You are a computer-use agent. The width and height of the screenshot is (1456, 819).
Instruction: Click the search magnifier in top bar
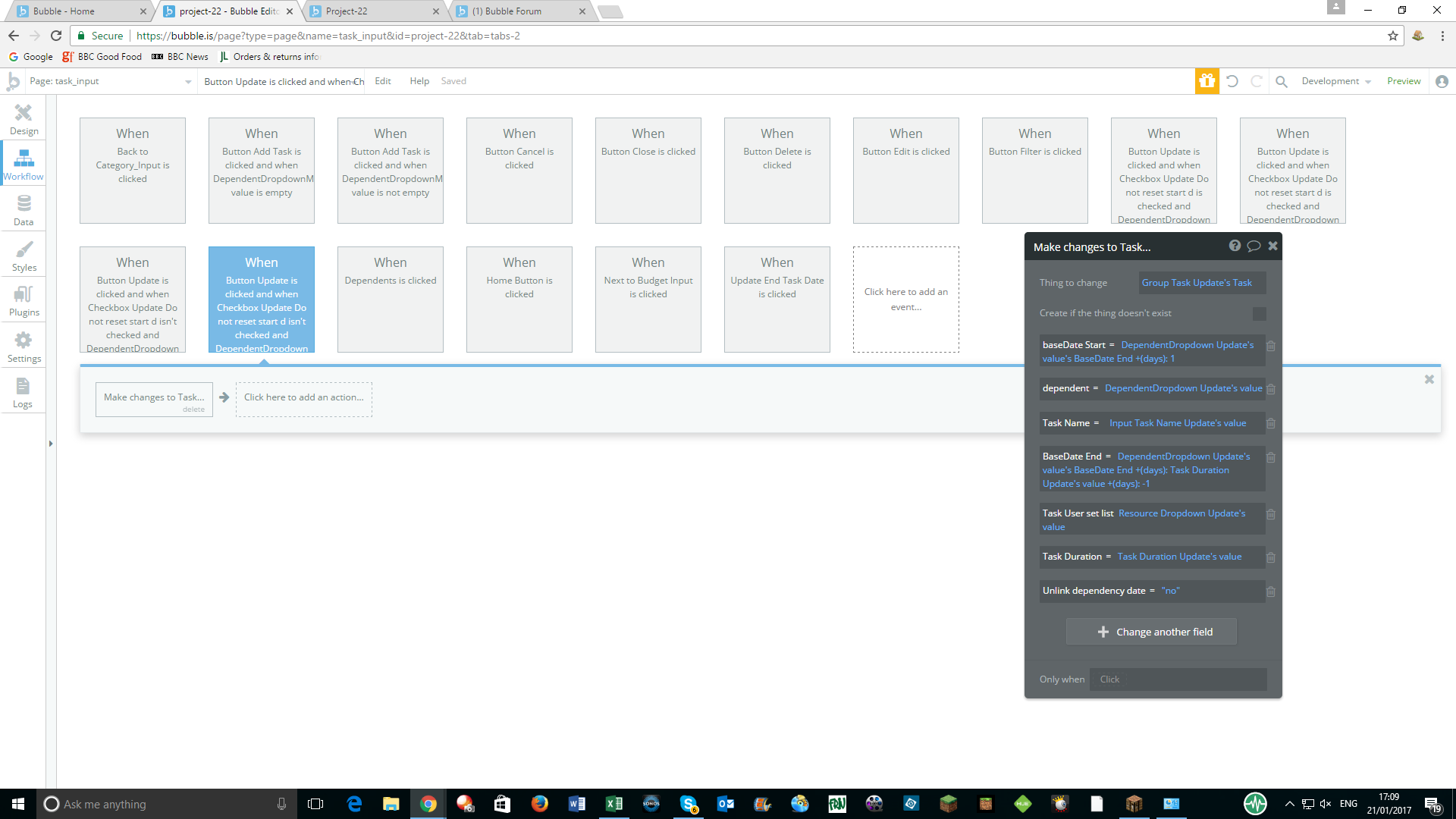click(1281, 81)
